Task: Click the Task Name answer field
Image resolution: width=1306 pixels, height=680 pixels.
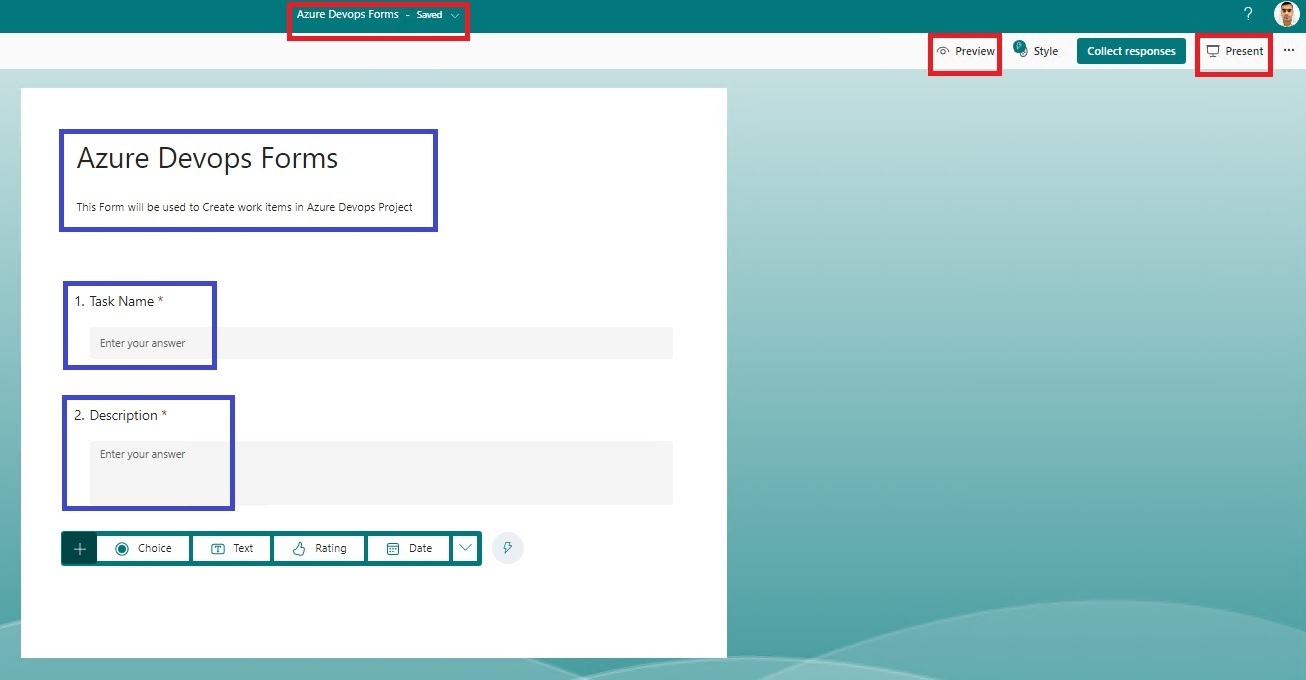Action: coord(381,343)
